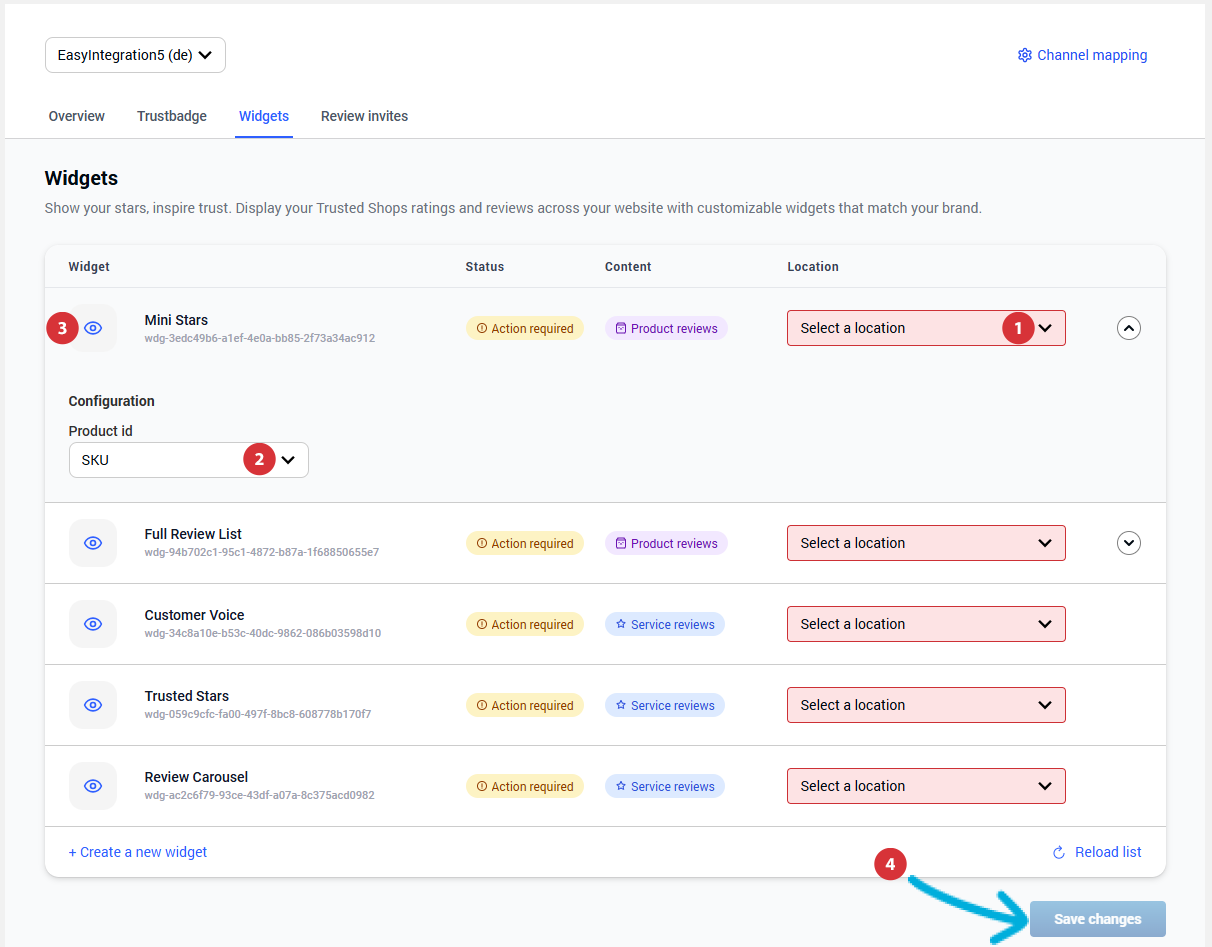
Task: Click the Channel mapping gear icon
Action: point(1024,55)
